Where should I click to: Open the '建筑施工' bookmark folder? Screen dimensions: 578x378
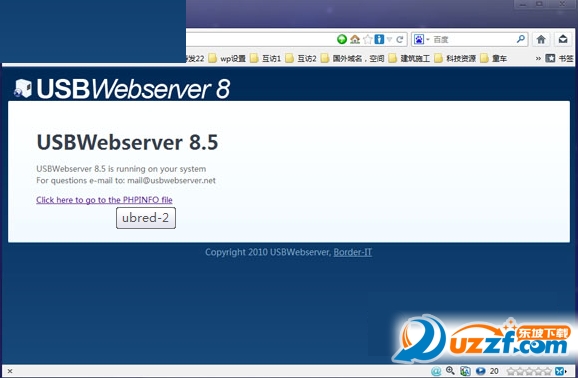tap(410, 58)
